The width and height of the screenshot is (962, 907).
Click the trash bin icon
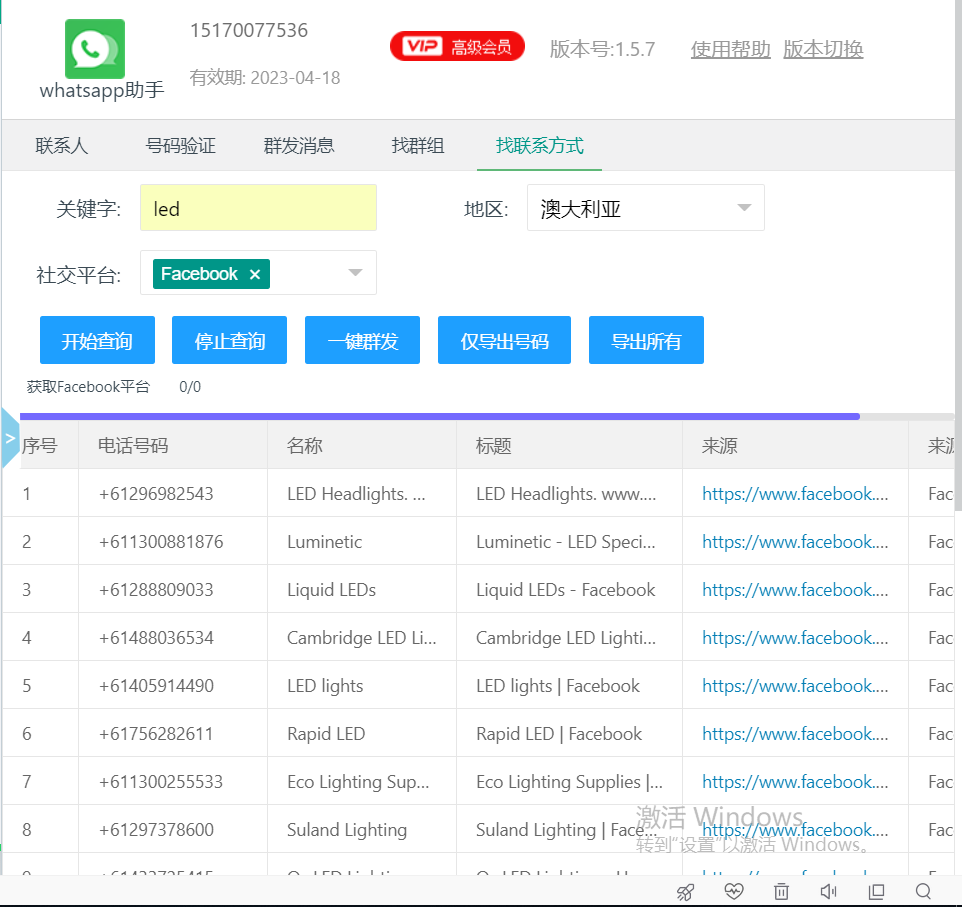pyautogui.click(x=782, y=891)
